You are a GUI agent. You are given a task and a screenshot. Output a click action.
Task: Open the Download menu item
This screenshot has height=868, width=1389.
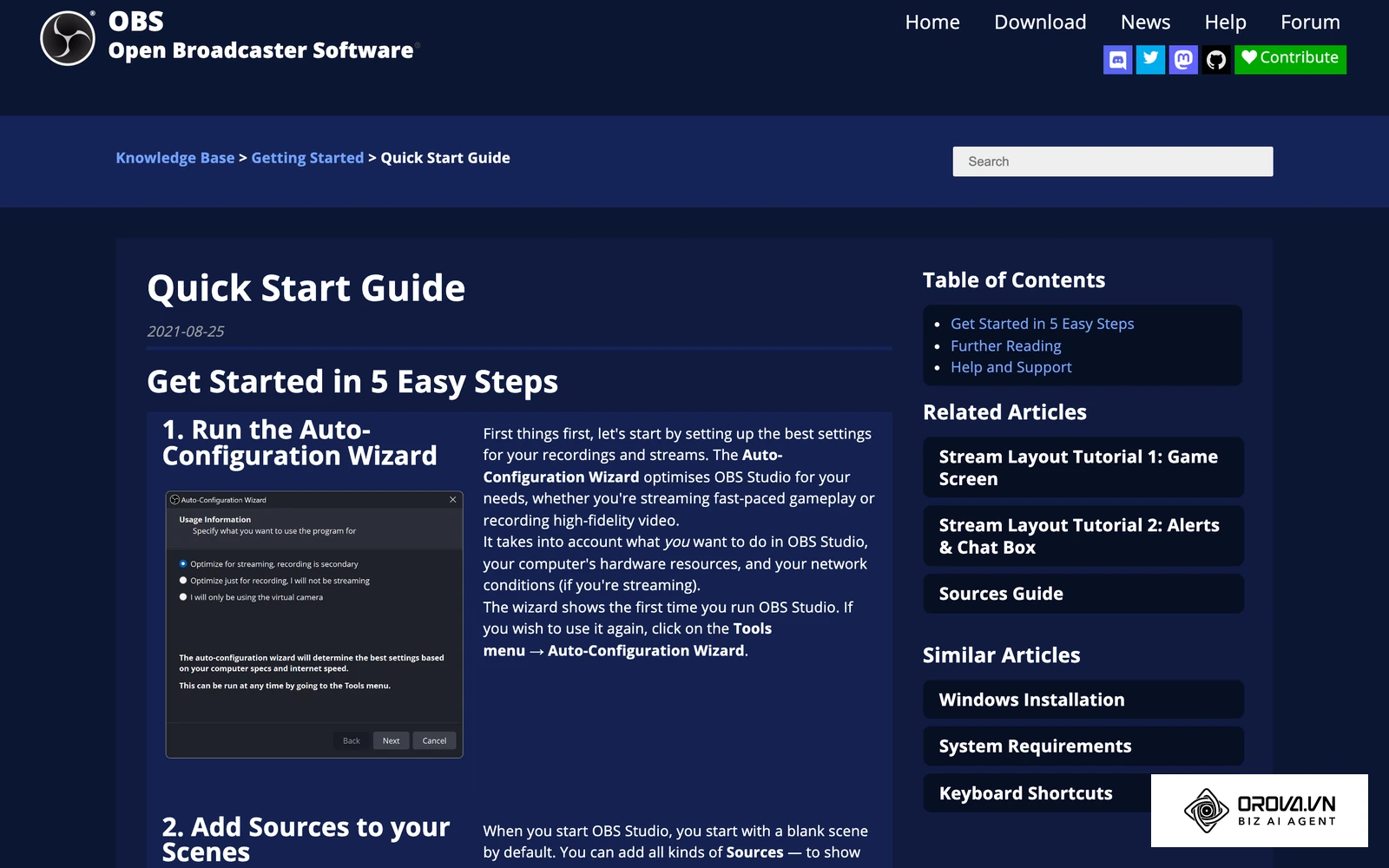[1040, 23]
